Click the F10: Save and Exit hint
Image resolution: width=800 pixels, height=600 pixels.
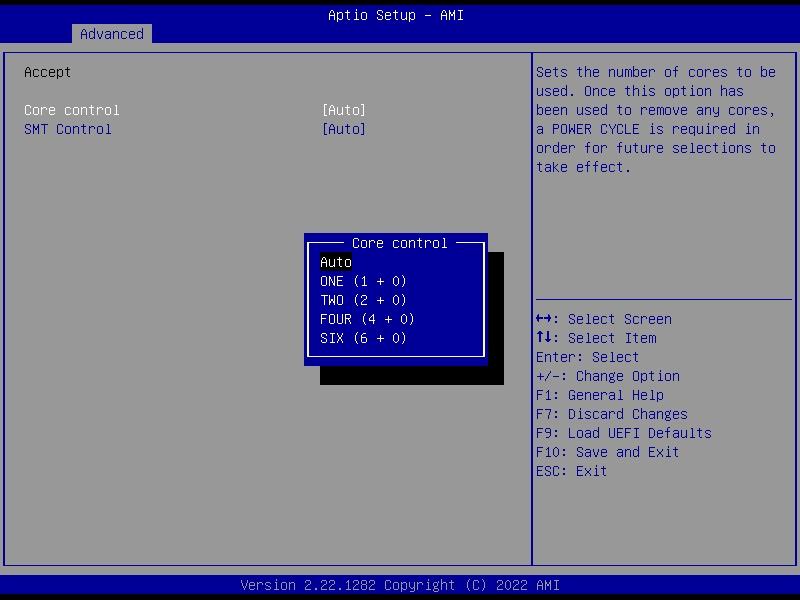pyautogui.click(x=607, y=452)
